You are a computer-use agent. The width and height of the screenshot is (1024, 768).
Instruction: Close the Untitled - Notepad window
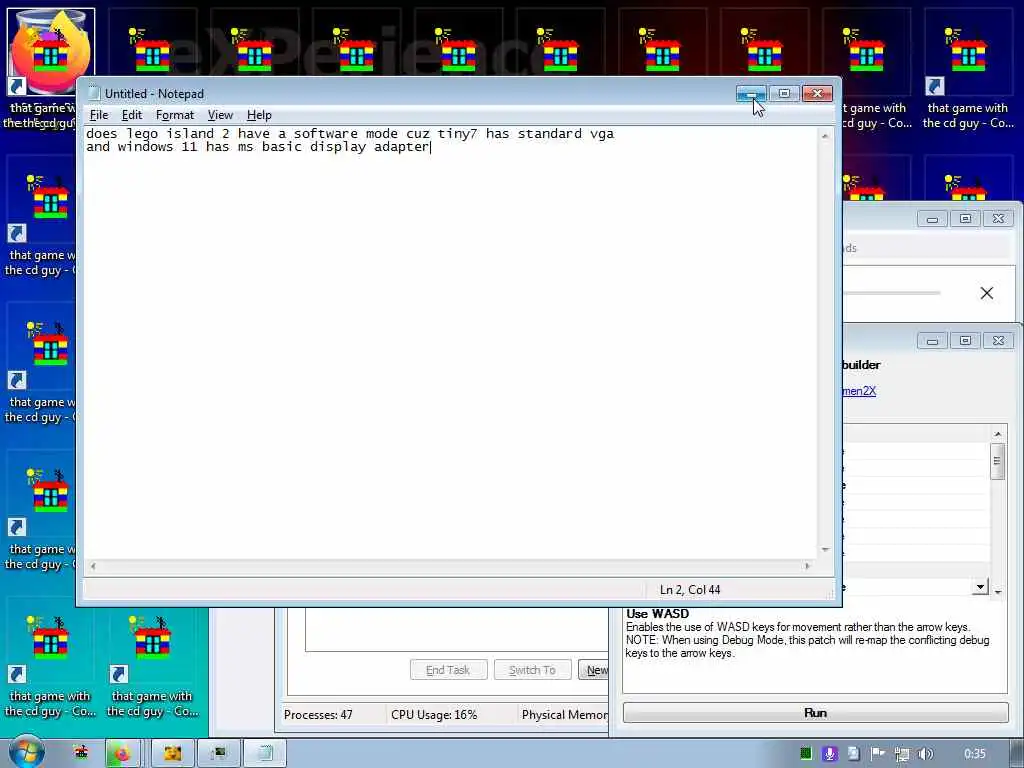click(x=817, y=94)
